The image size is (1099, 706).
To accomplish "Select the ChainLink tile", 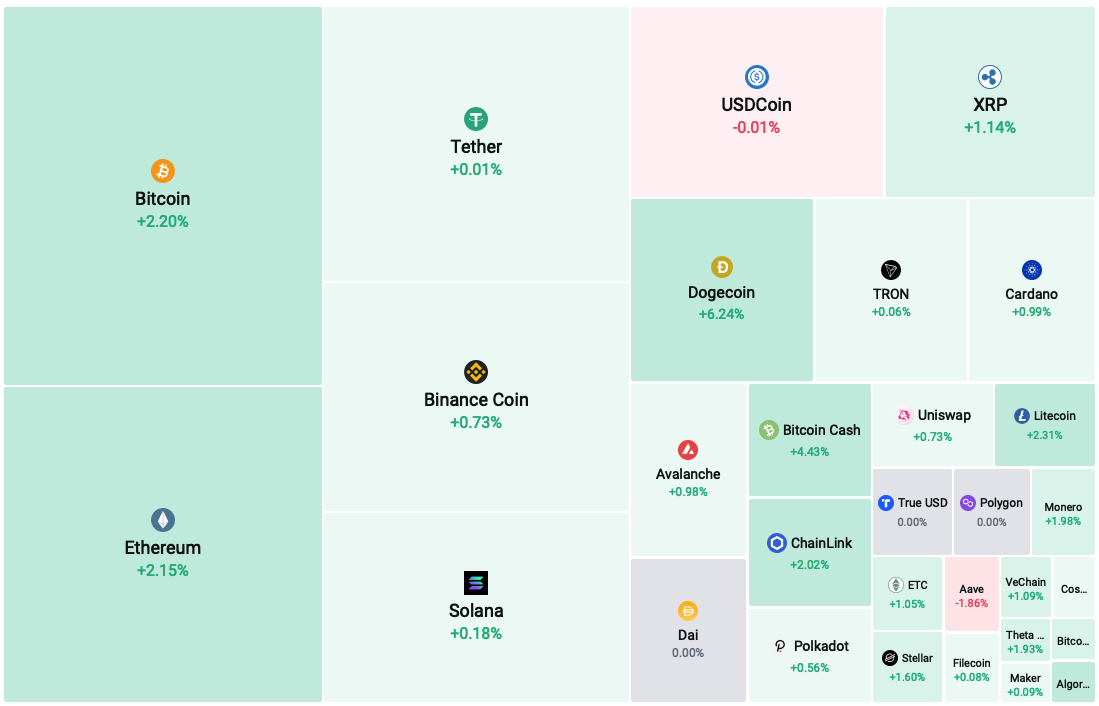I will click(x=810, y=552).
